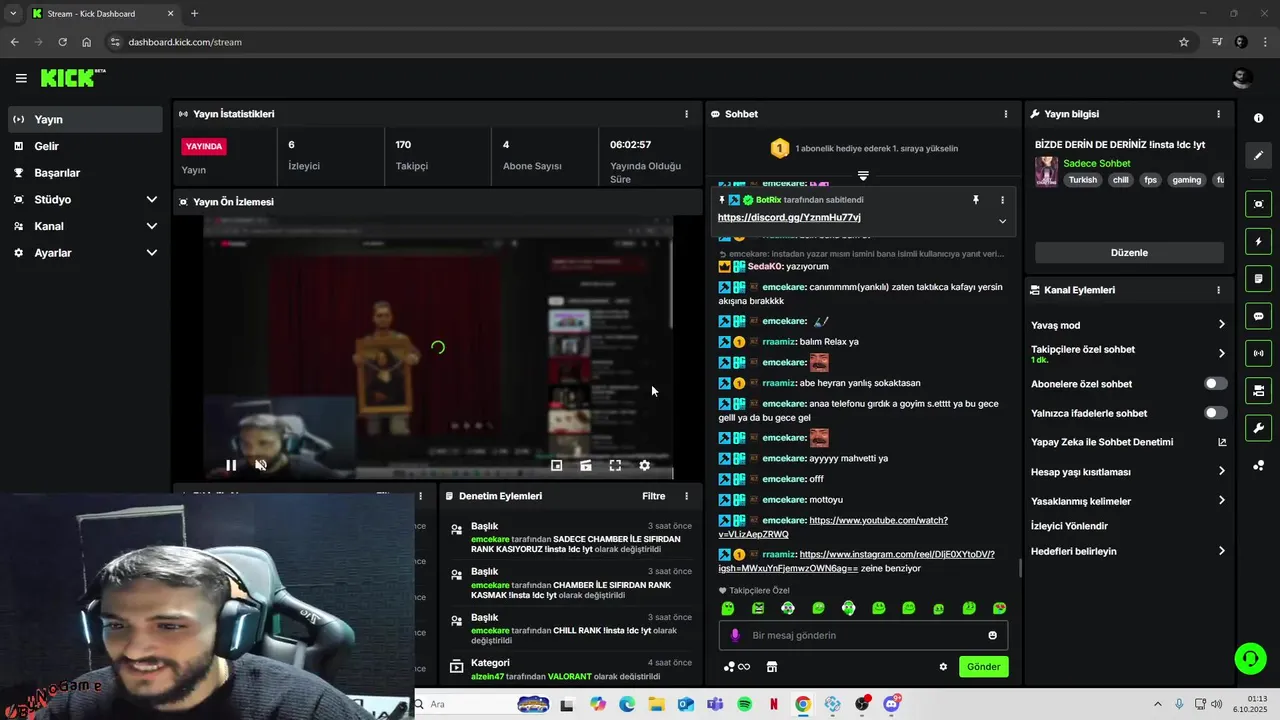This screenshot has height=720, width=1280.
Task: Toggle the document widget icon in right sidebar
Action: point(1258,278)
